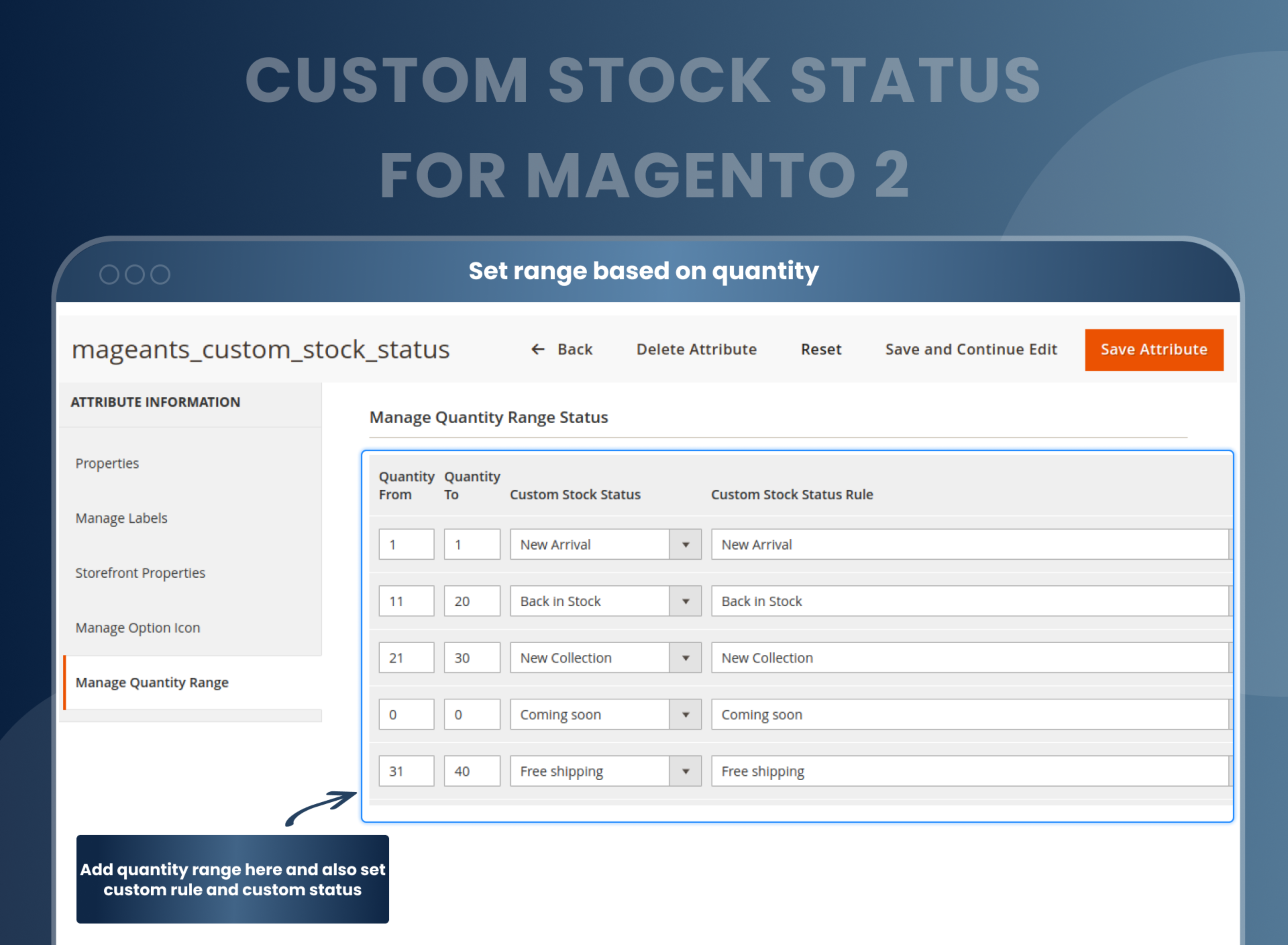Open New Collection status dropdown
Image resolution: width=1288 pixels, height=945 pixels.
point(685,658)
